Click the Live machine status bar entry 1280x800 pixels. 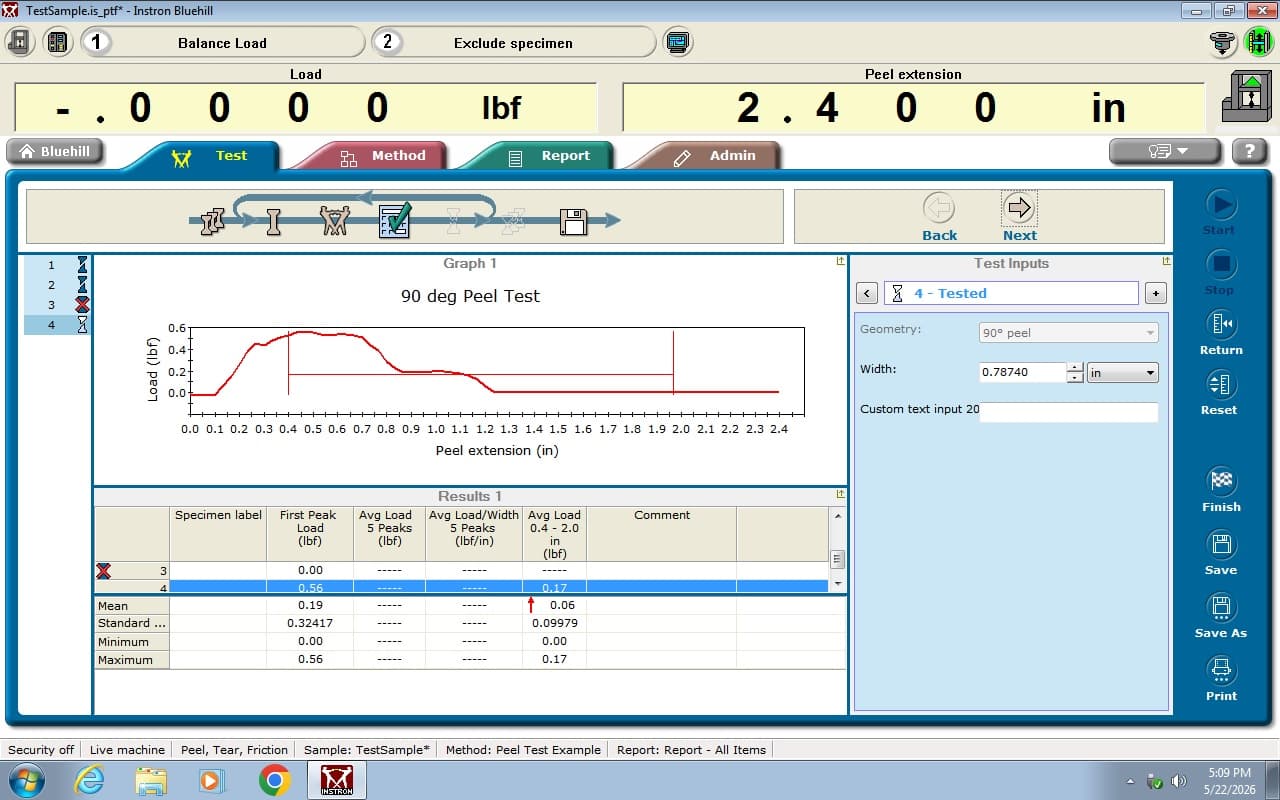pyautogui.click(x=127, y=750)
